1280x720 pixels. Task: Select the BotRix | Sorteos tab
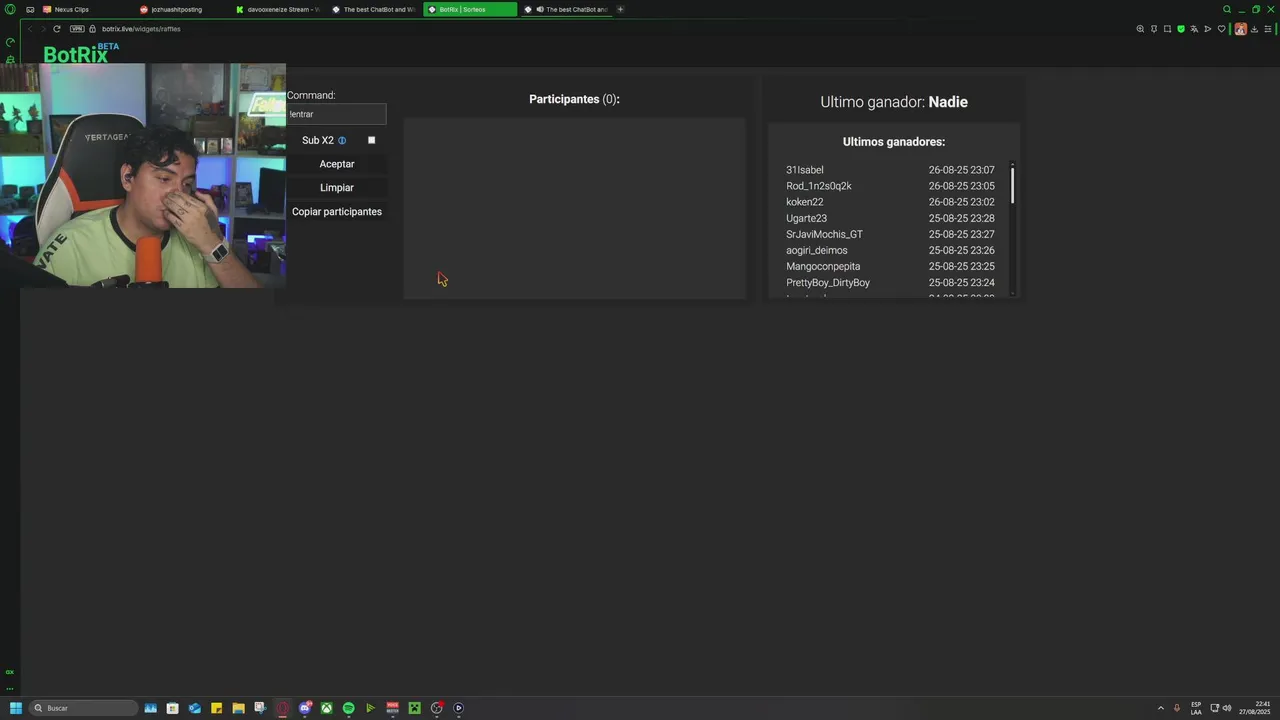click(470, 9)
